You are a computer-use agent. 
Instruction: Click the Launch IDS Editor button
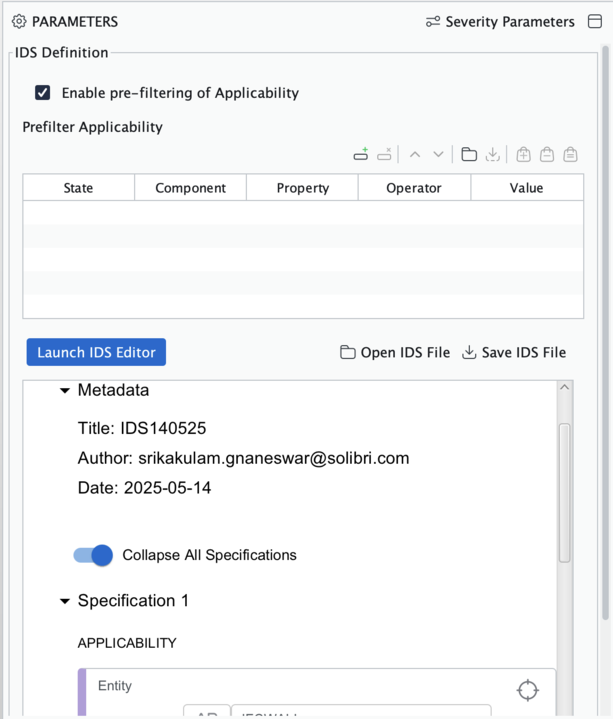click(96, 352)
